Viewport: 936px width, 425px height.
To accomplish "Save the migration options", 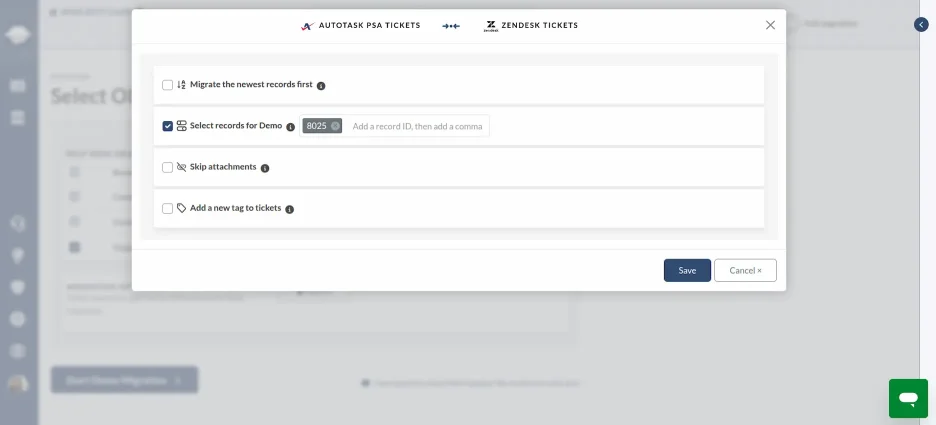I will [687, 270].
